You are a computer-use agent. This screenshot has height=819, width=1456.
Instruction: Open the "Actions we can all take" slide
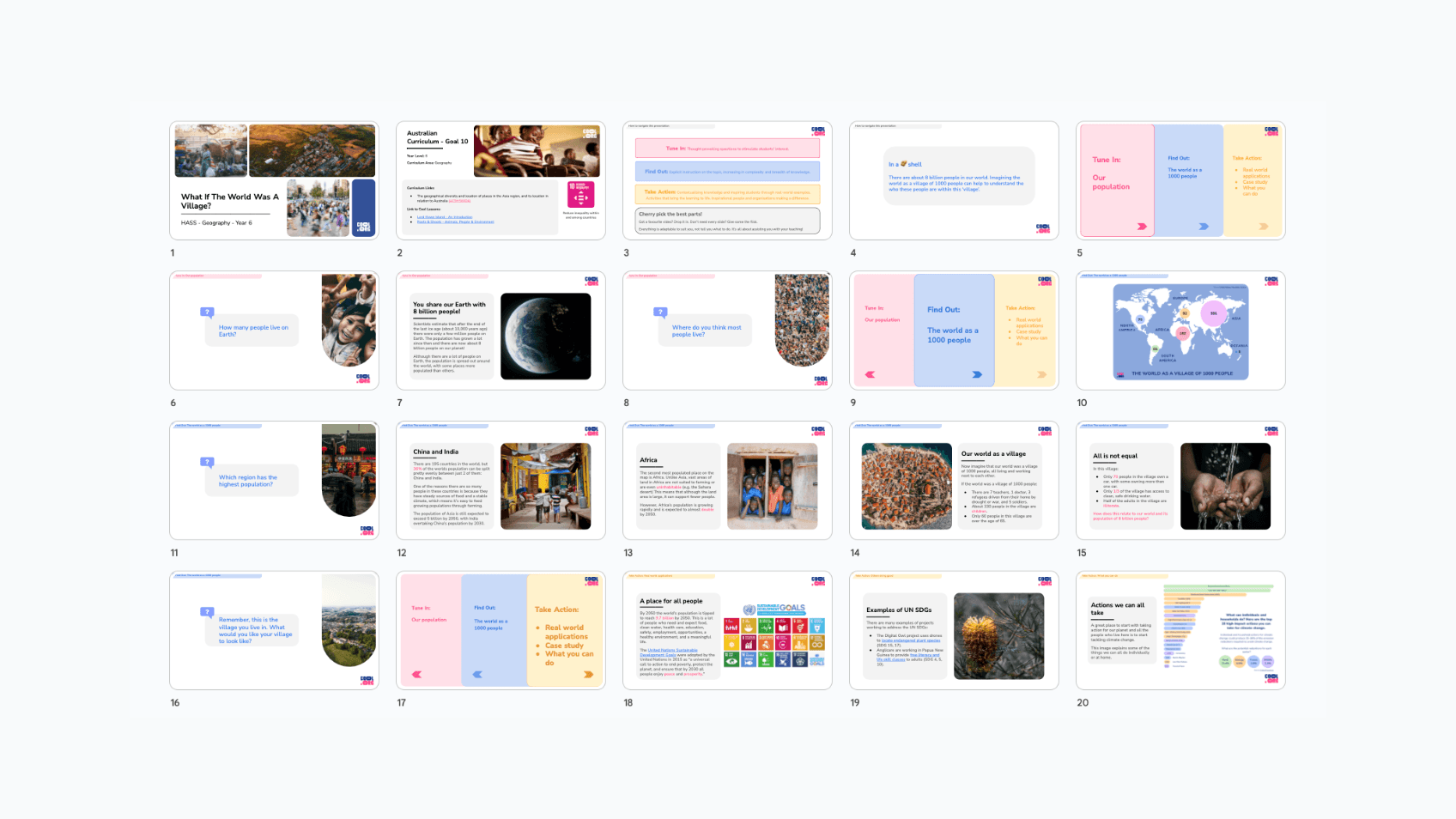tap(1180, 630)
